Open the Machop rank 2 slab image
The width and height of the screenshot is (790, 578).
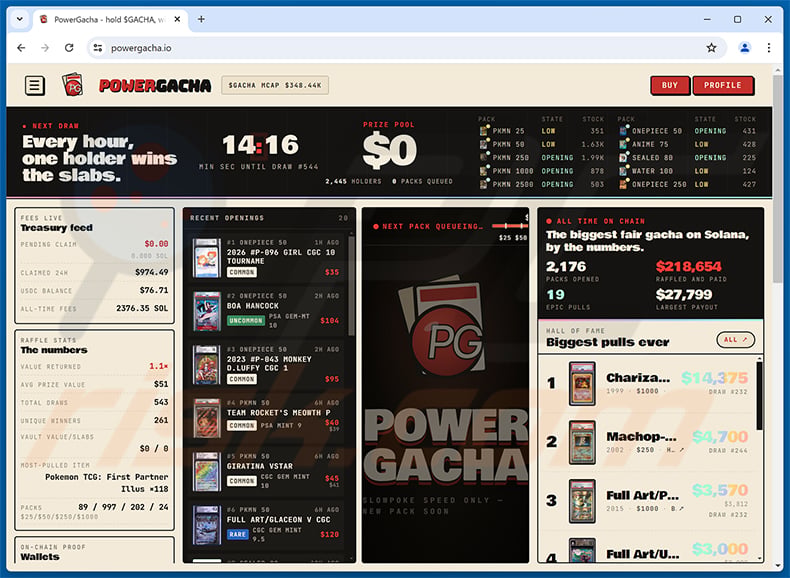[x=582, y=442]
